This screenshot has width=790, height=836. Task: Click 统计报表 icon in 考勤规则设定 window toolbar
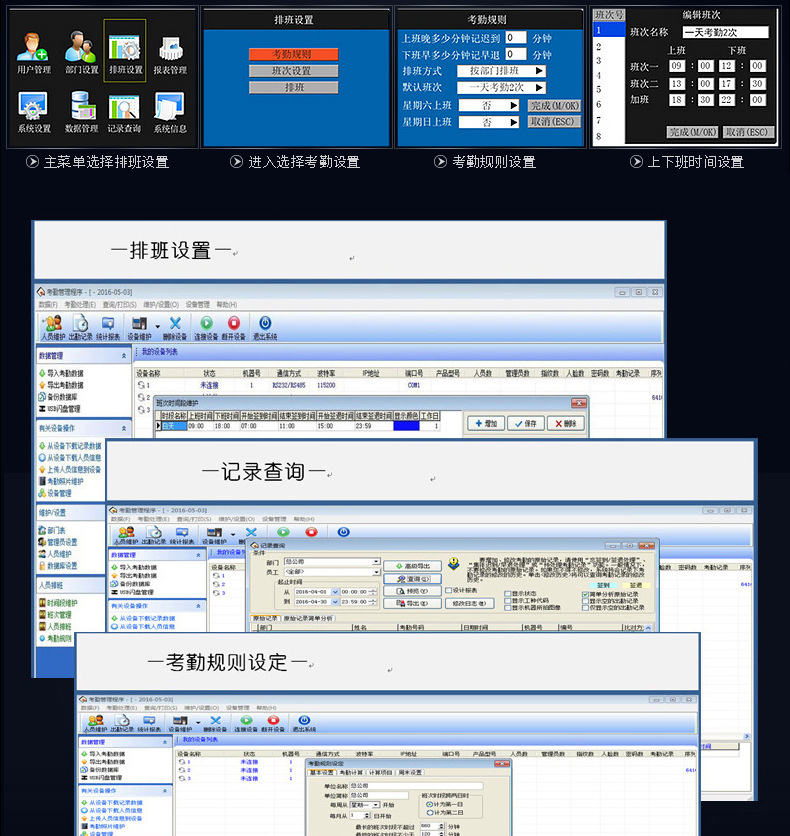click(x=149, y=724)
